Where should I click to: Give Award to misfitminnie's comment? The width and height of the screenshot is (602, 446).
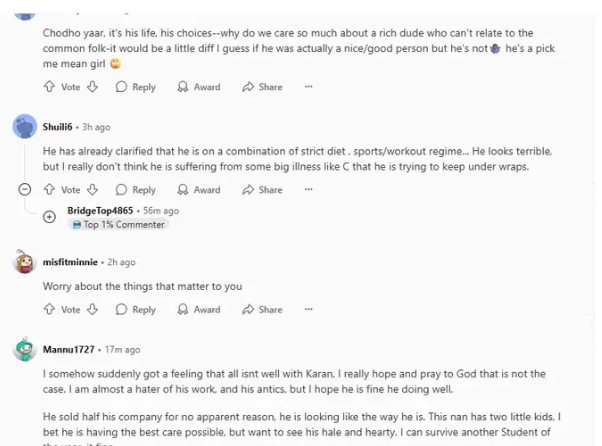[198, 309]
